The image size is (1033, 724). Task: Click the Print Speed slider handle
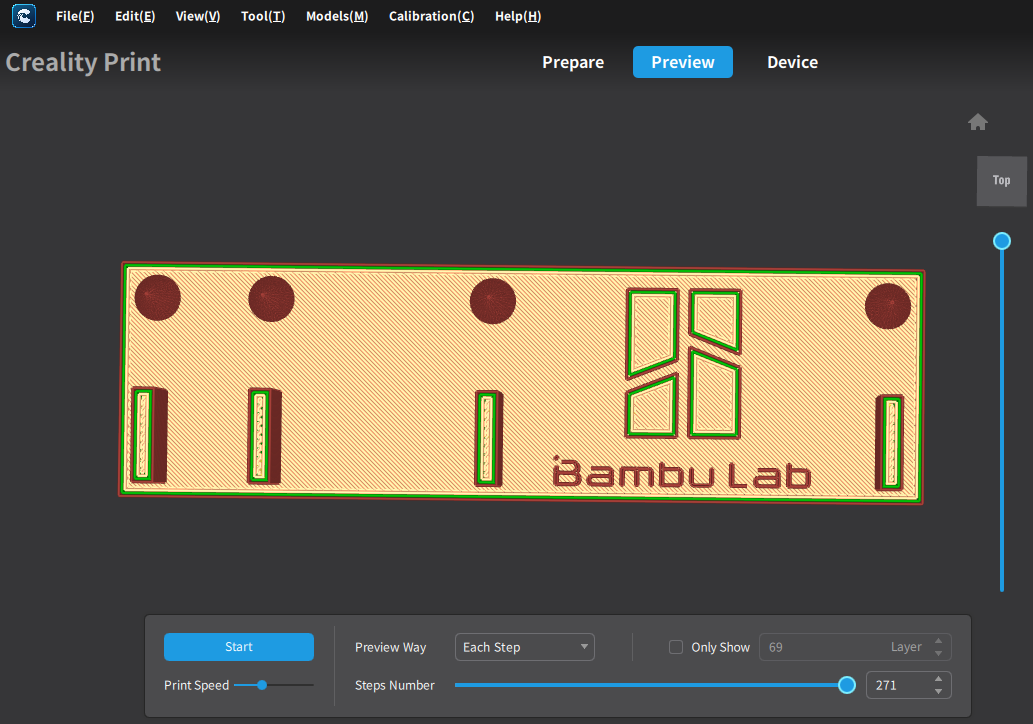click(x=262, y=685)
